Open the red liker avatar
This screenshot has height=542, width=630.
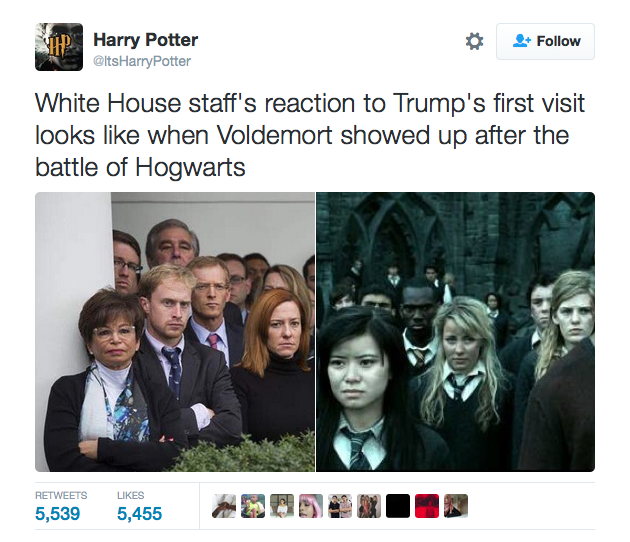tap(427, 506)
